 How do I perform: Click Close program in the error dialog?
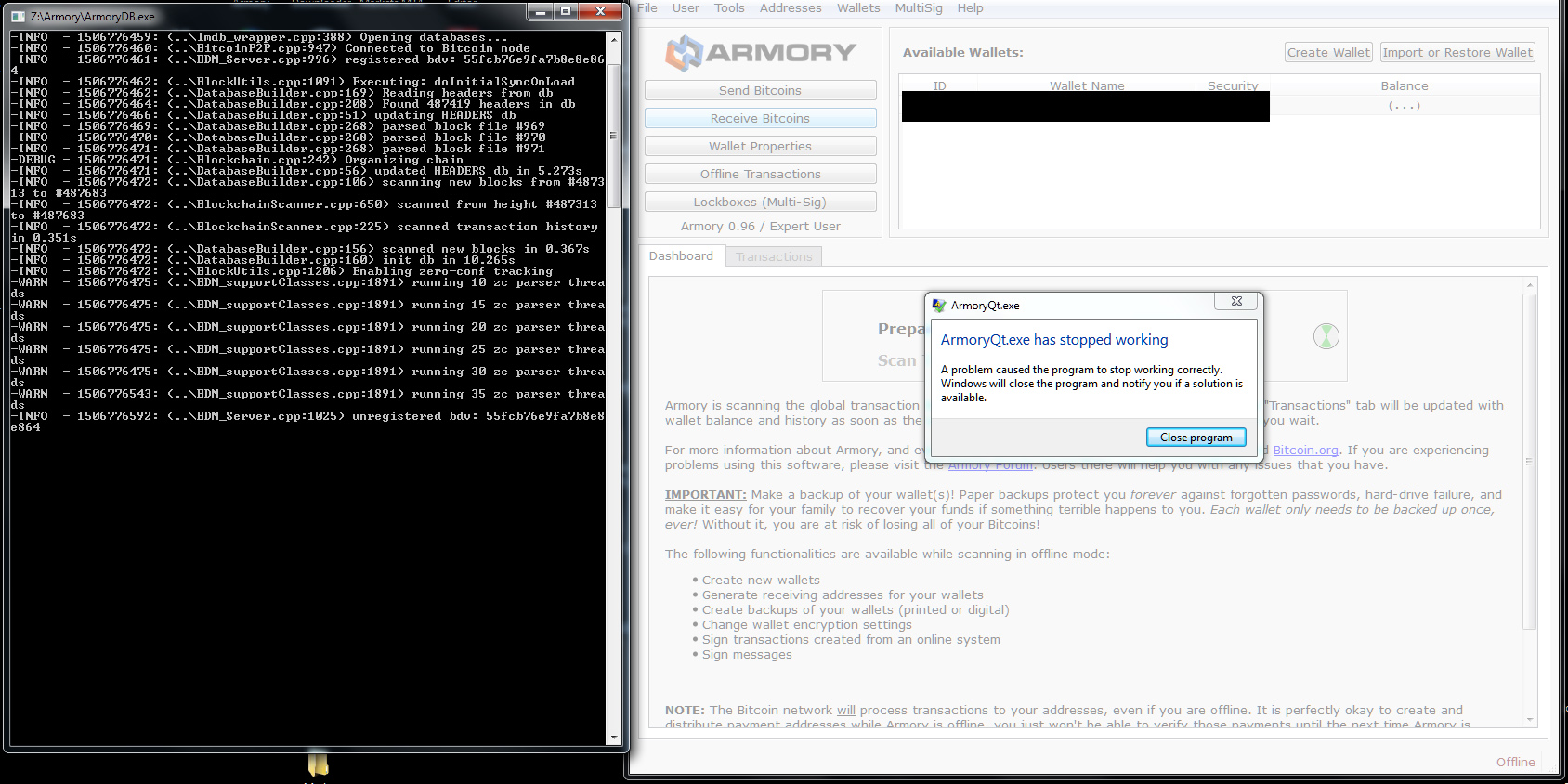(x=1196, y=437)
